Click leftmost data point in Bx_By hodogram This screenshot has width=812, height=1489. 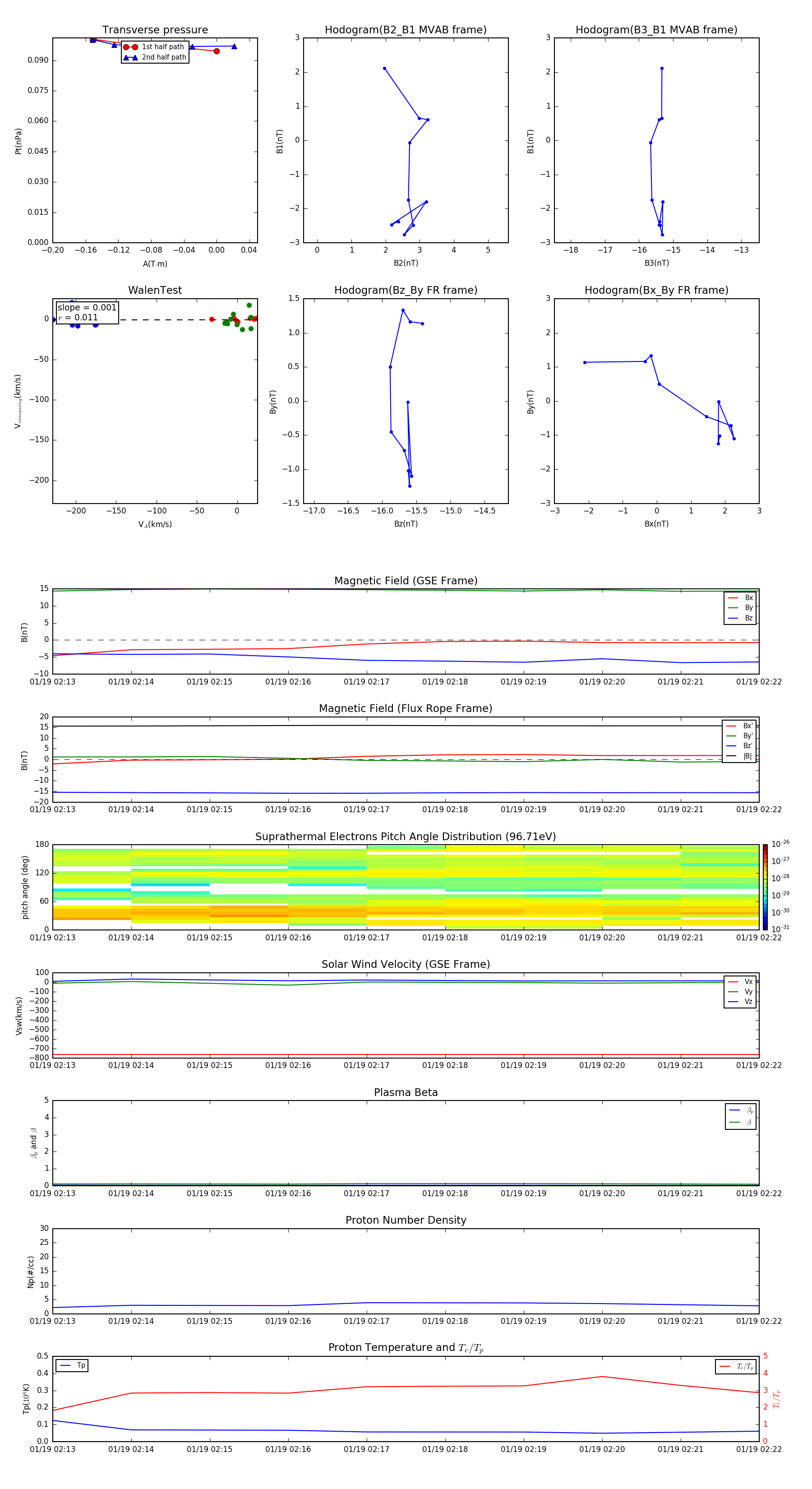pos(585,362)
